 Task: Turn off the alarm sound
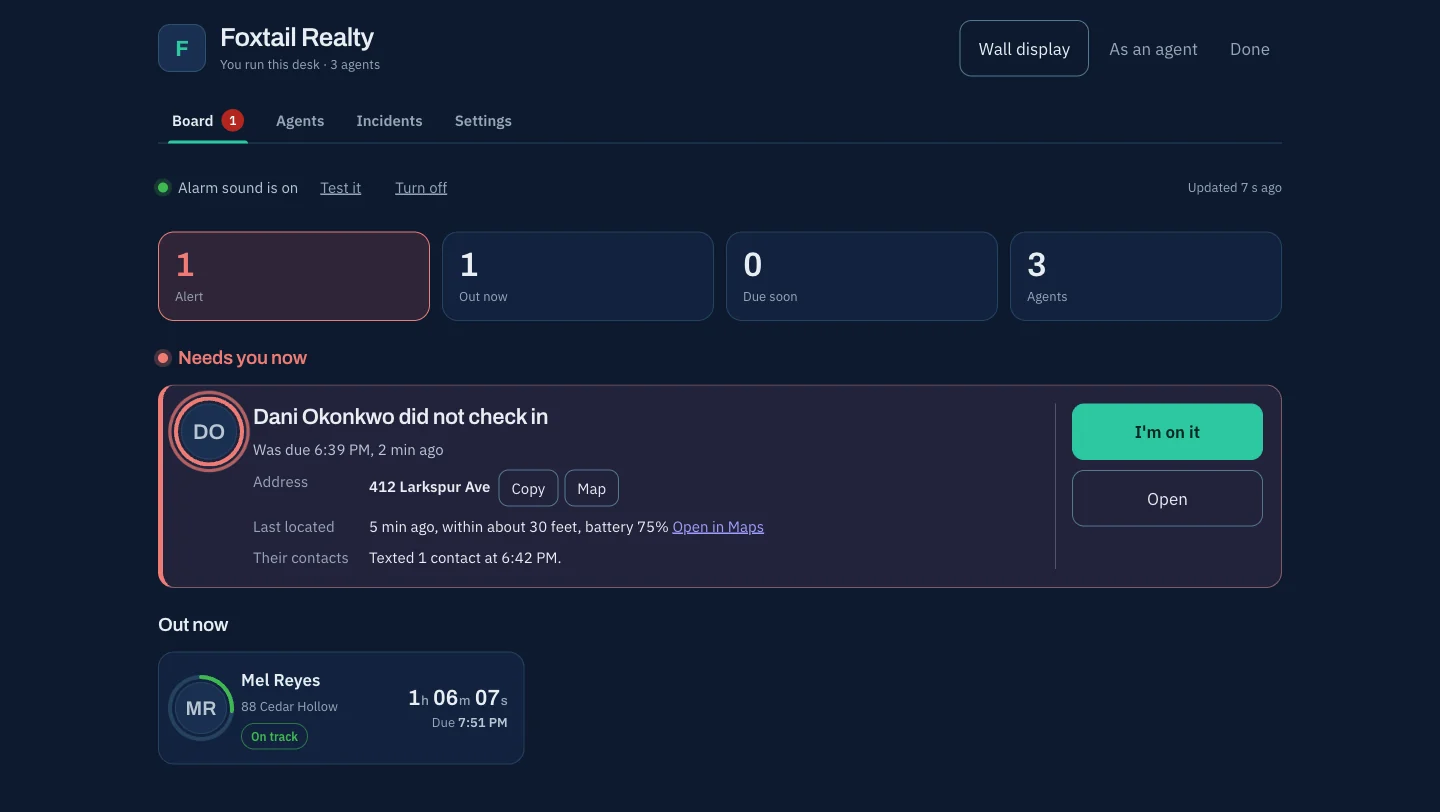point(421,188)
